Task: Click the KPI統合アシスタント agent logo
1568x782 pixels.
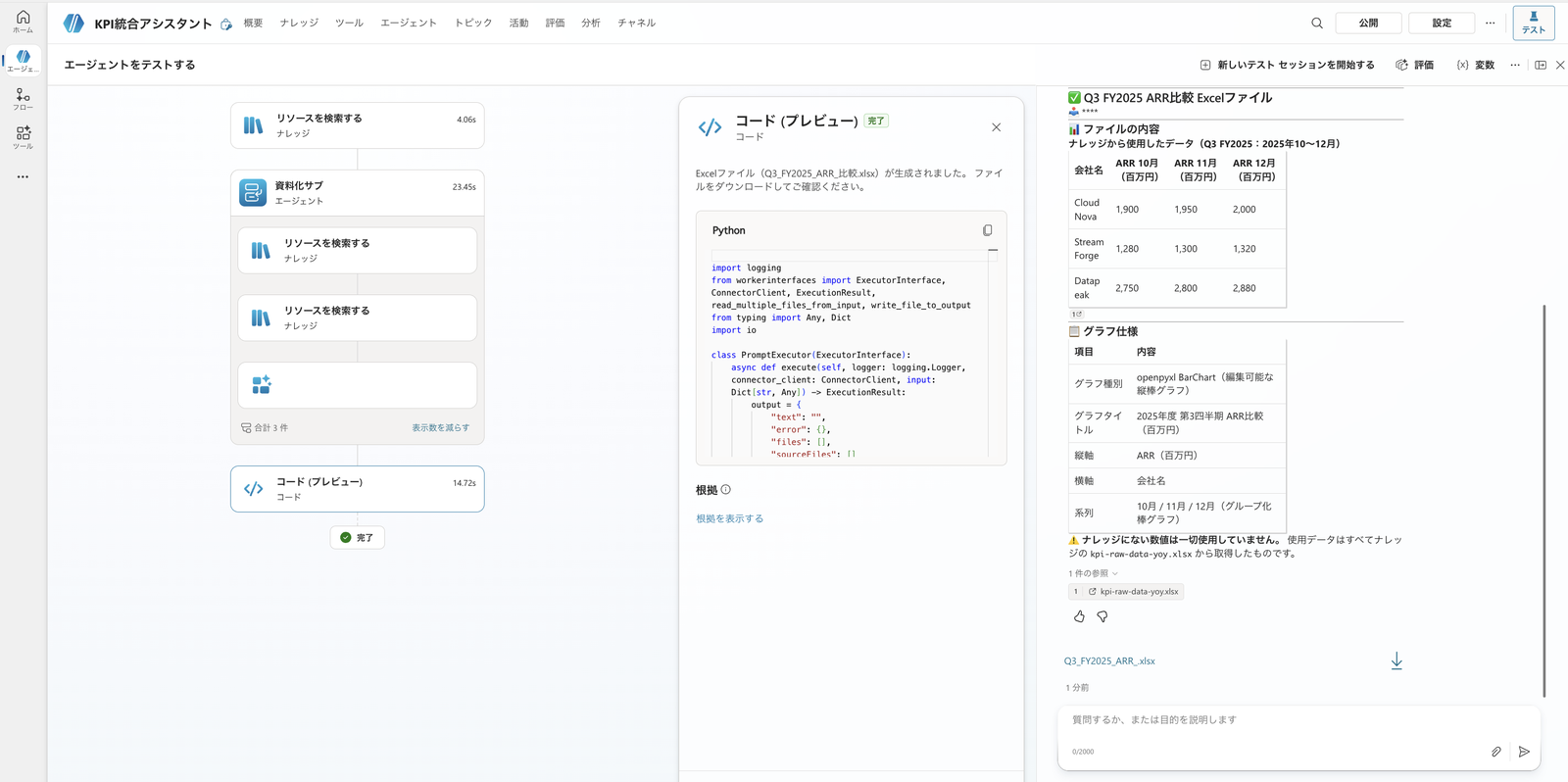Action: 73,23
